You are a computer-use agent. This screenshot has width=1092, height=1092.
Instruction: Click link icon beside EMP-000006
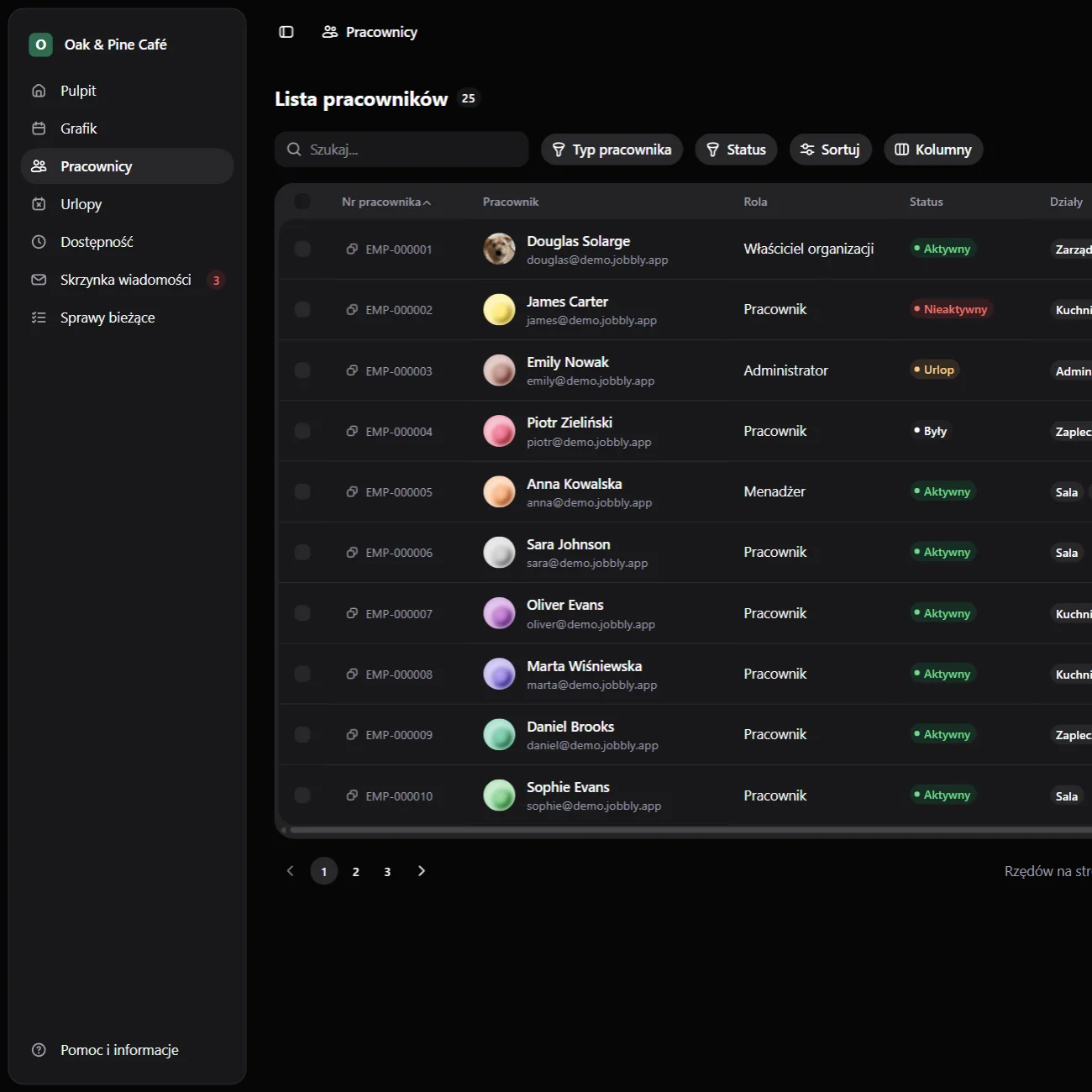click(x=352, y=552)
